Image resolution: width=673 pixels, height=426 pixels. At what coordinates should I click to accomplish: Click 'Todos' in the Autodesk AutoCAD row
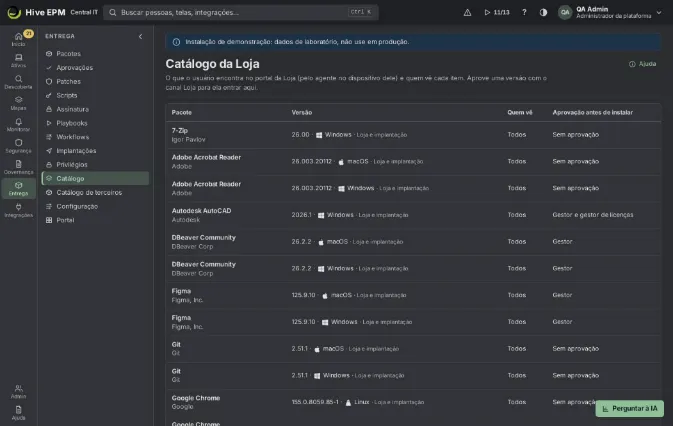pyautogui.click(x=516, y=215)
